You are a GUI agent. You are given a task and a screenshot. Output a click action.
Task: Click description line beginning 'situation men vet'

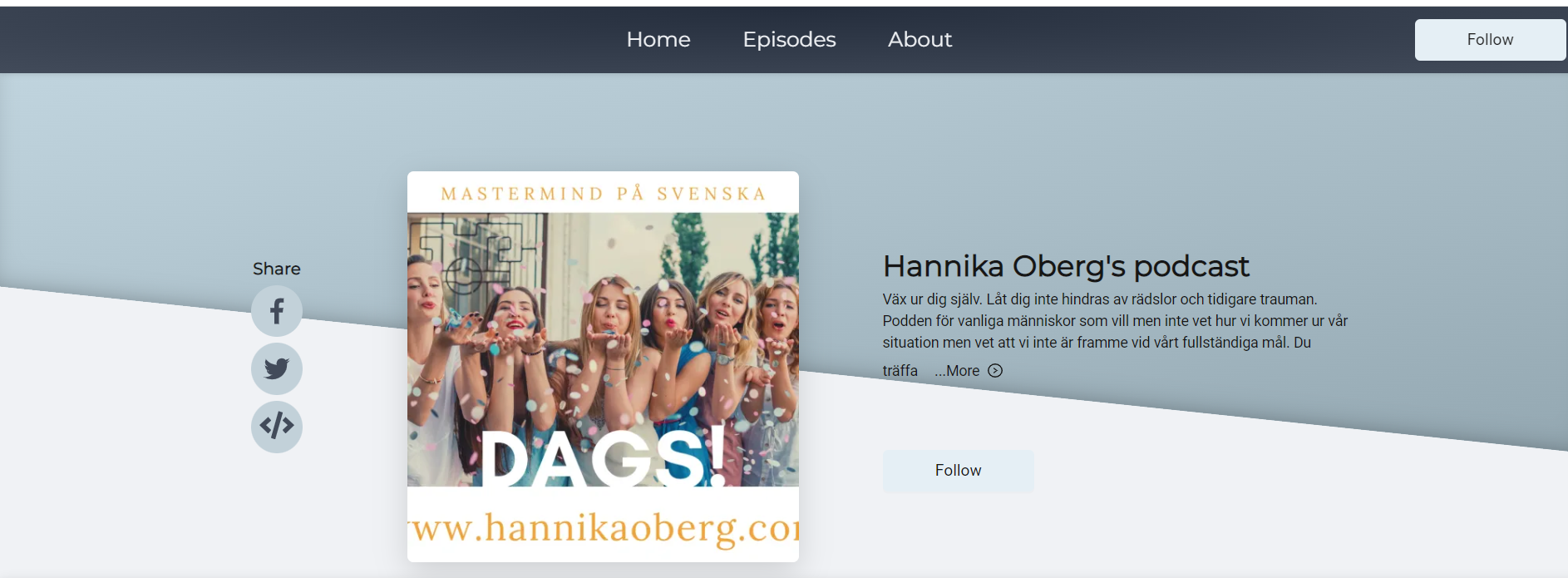point(1097,343)
